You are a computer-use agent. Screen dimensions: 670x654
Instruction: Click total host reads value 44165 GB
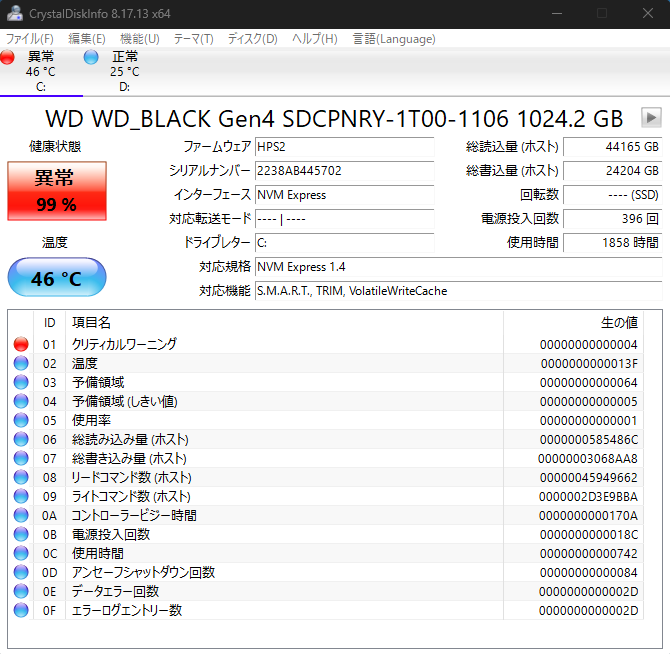(x=612, y=147)
